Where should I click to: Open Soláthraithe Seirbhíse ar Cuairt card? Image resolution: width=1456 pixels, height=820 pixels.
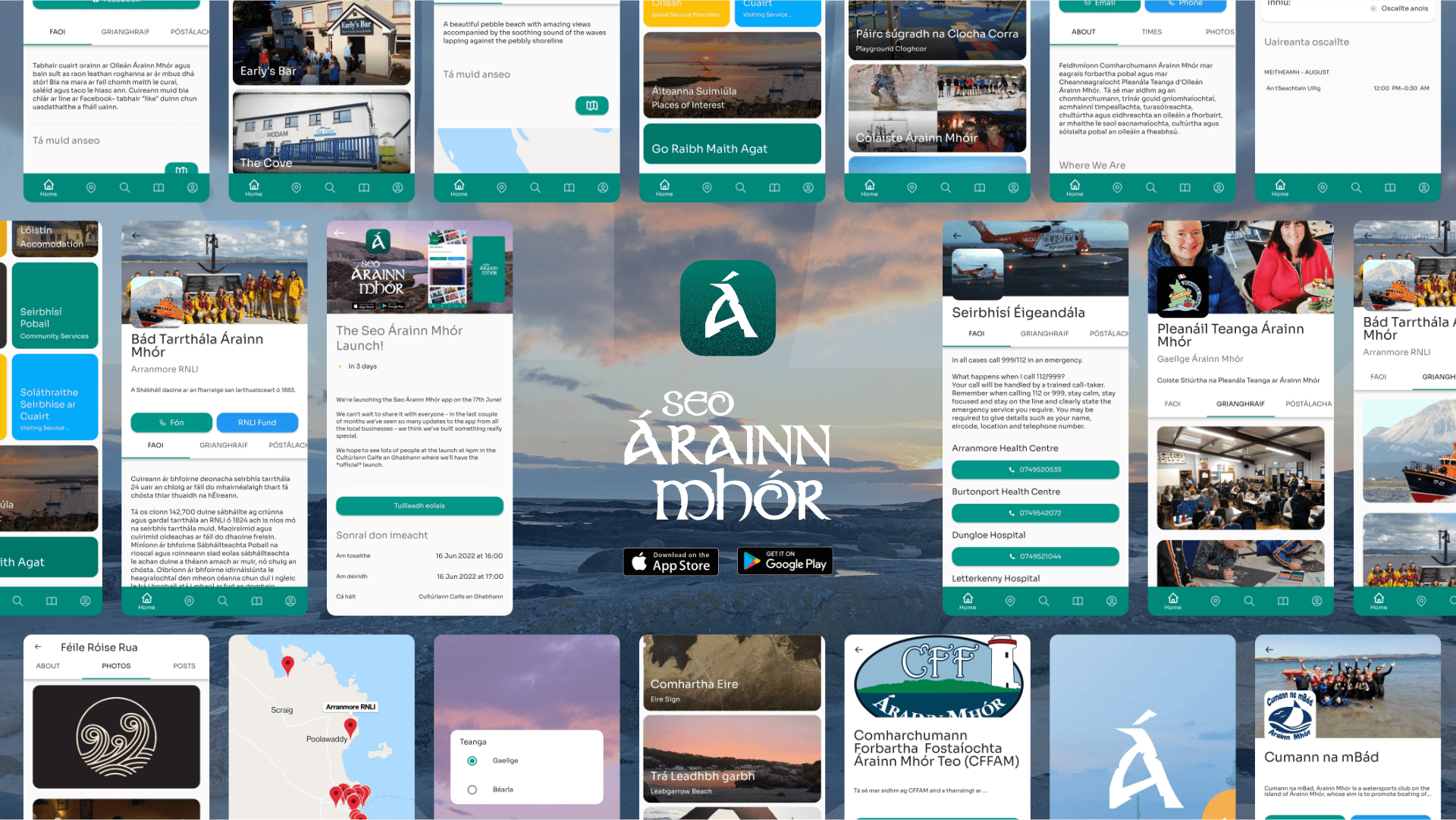pyautogui.click(x=55, y=397)
